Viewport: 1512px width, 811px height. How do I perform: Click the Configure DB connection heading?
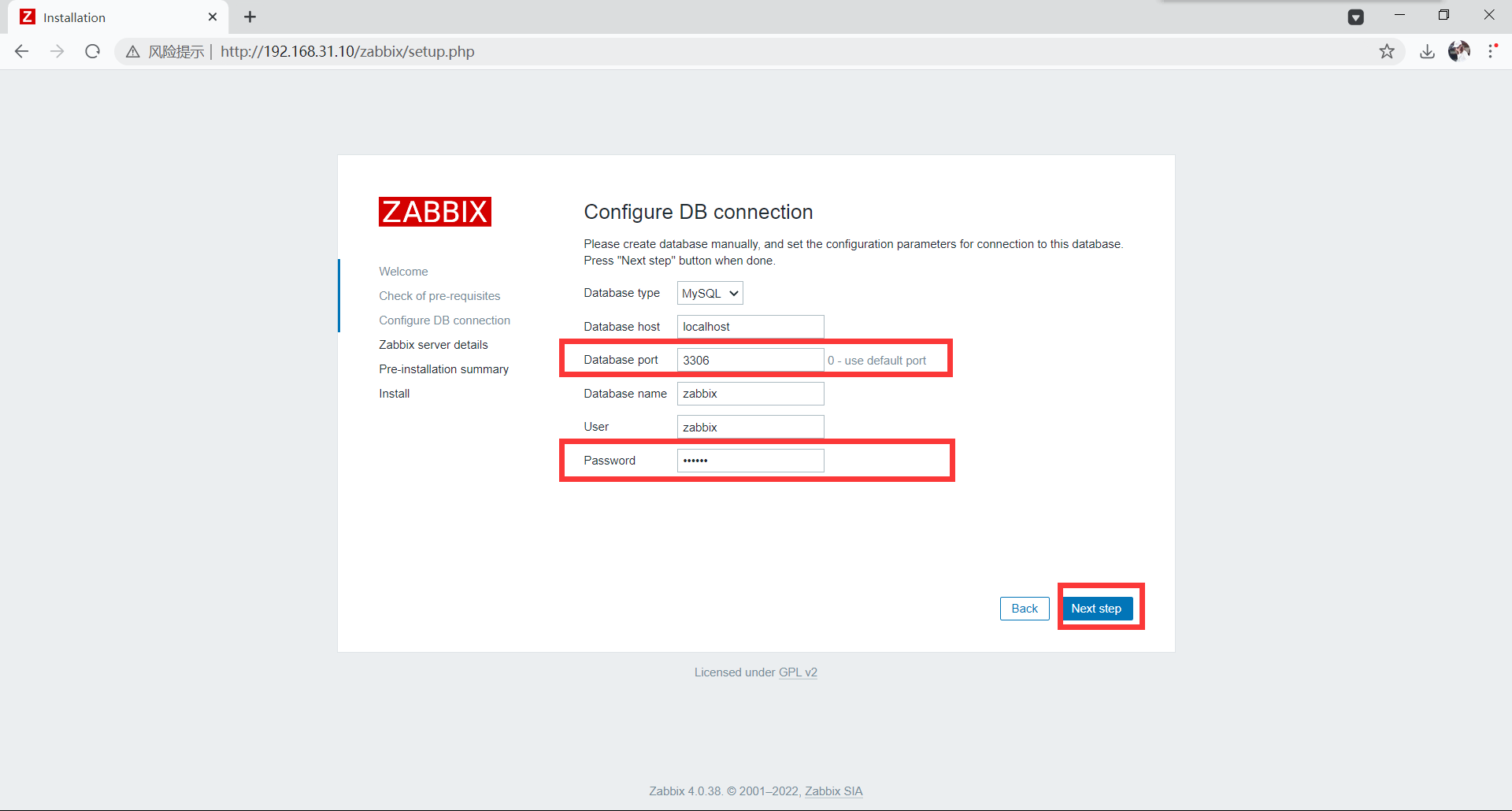(698, 212)
